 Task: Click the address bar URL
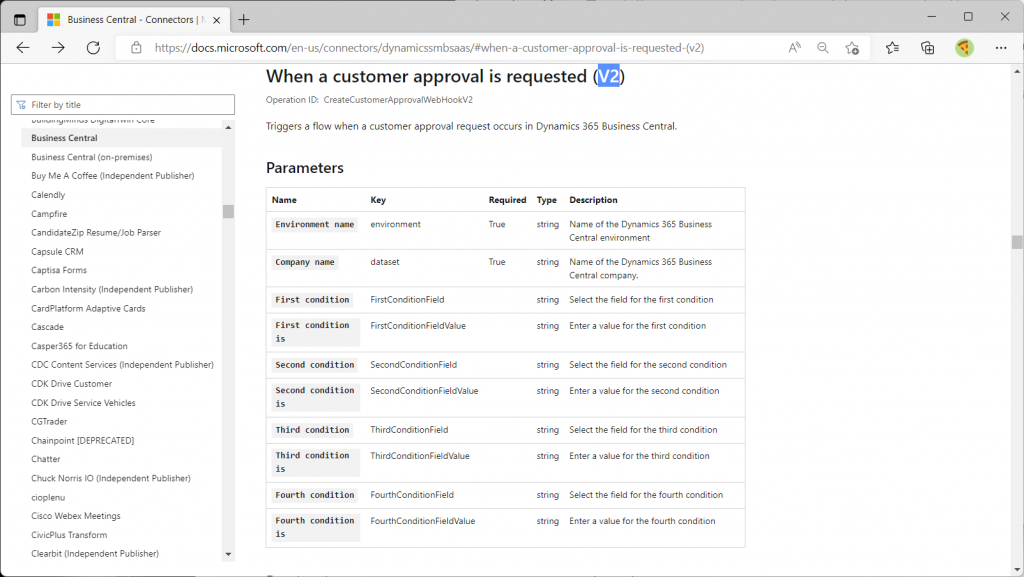(x=429, y=48)
